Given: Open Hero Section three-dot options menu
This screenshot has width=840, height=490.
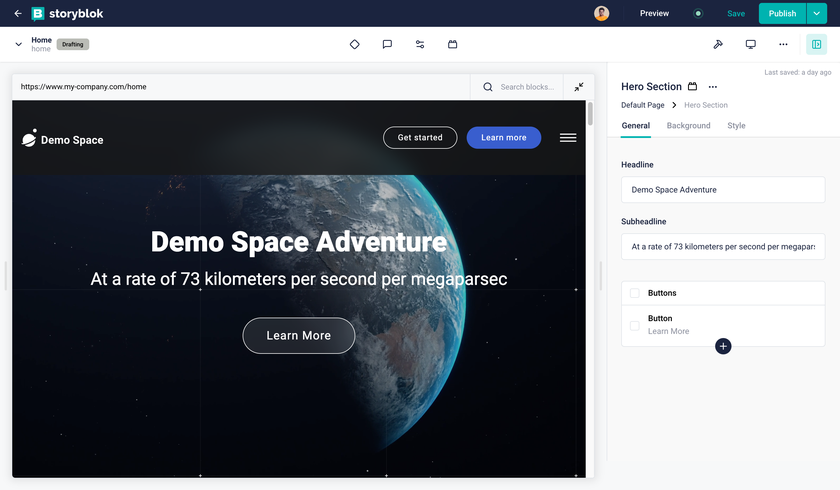Looking at the screenshot, I should point(713,87).
